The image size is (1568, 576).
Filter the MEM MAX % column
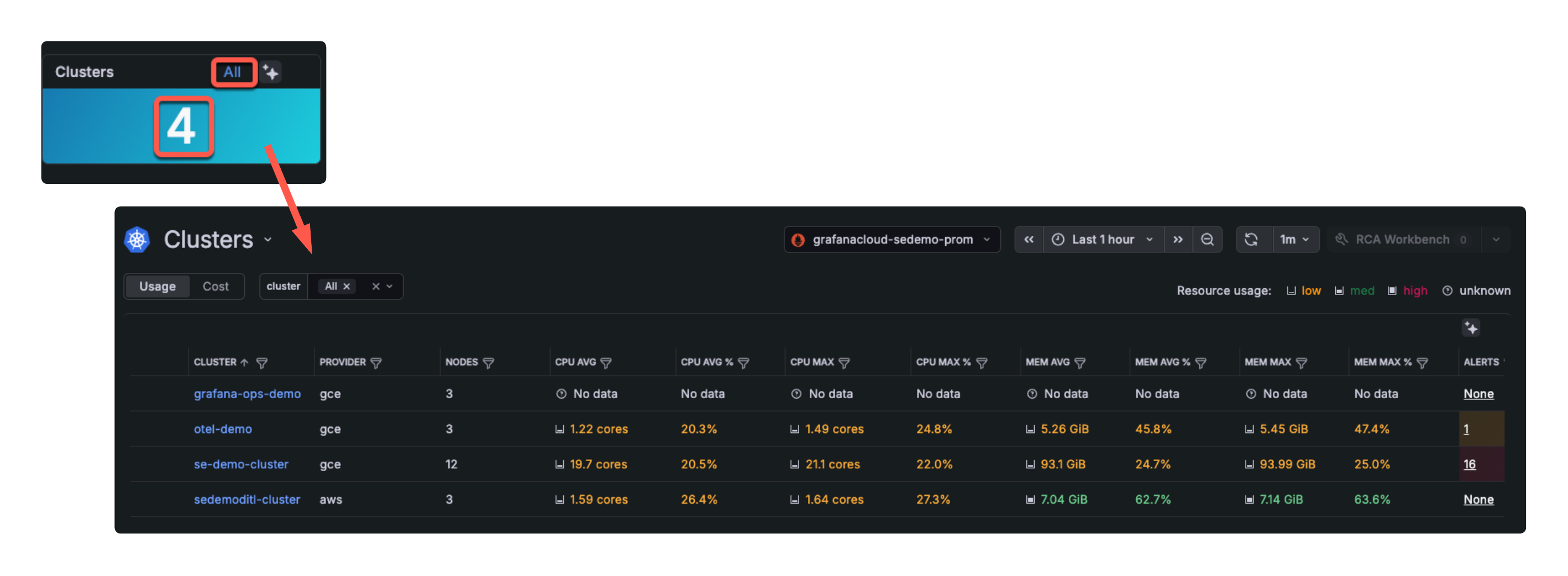(x=1422, y=362)
